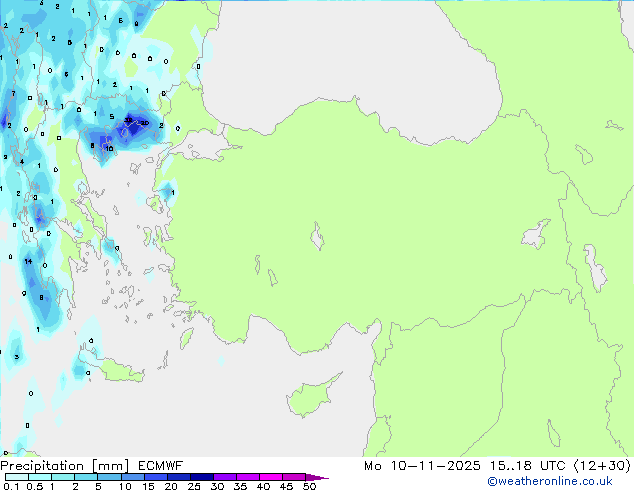Viewport: 634px width, 490px height.
Task: Click the "20" value in the dark blue area
Action: pos(145,123)
